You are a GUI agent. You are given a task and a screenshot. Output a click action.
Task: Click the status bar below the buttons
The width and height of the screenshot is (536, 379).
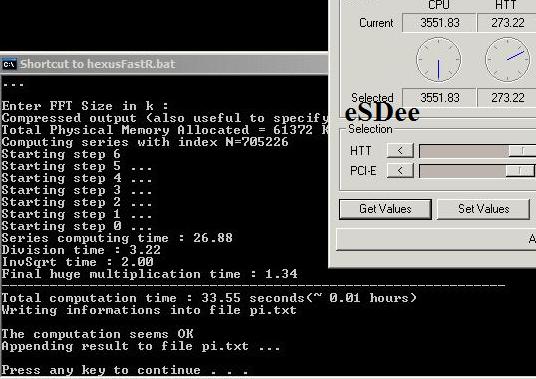(436, 239)
